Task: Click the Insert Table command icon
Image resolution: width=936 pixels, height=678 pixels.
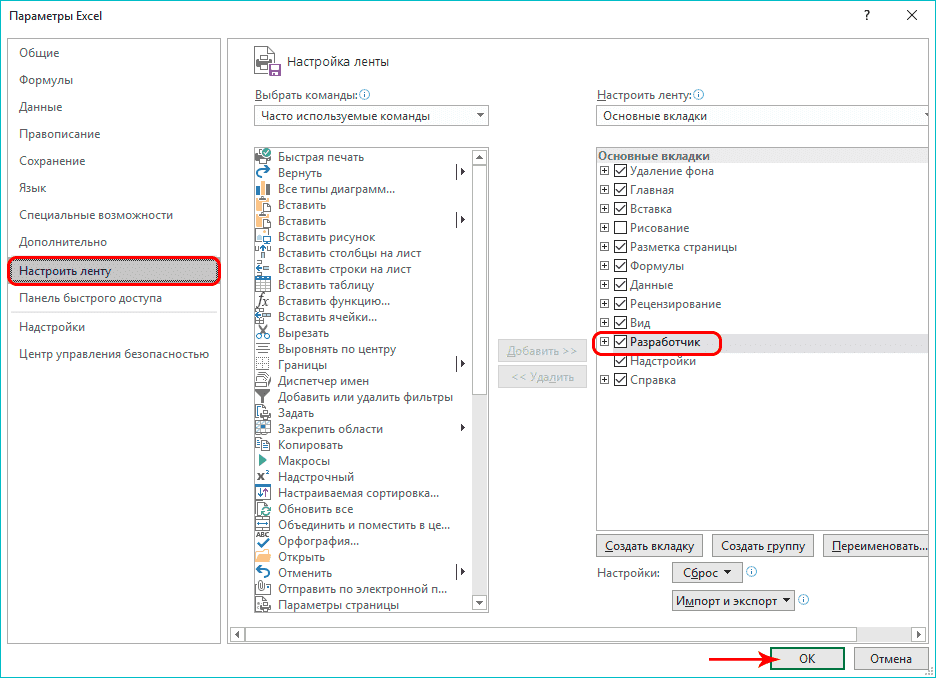Action: pyautogui.click(x=264, y=285)
